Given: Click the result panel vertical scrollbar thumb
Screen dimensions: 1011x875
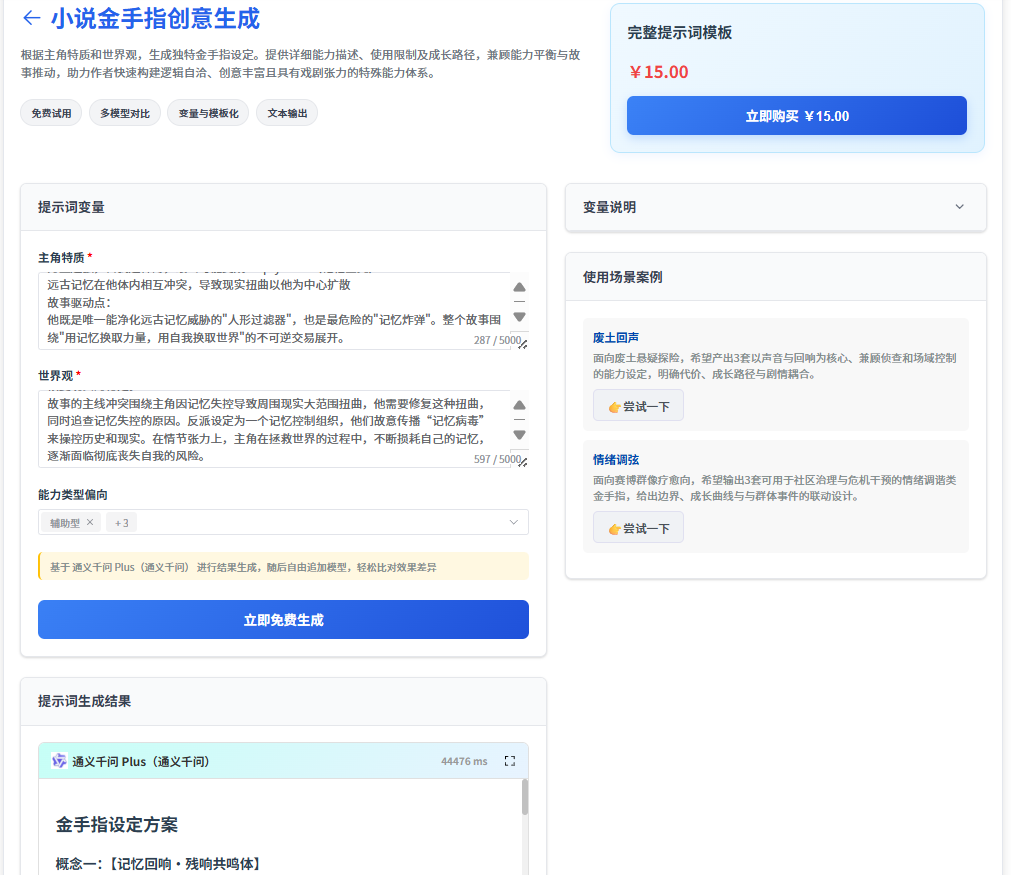Looking at the screenshot, I should point(525,797).
